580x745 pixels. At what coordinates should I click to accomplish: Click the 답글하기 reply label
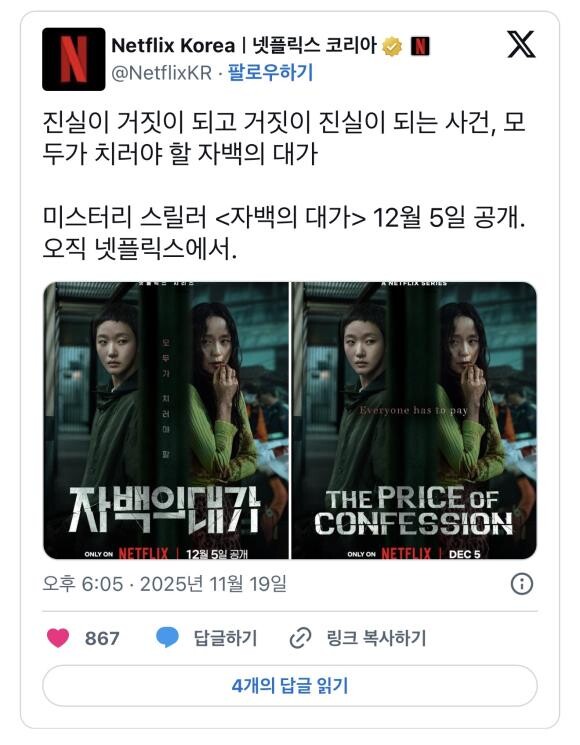tap(225, 638)
